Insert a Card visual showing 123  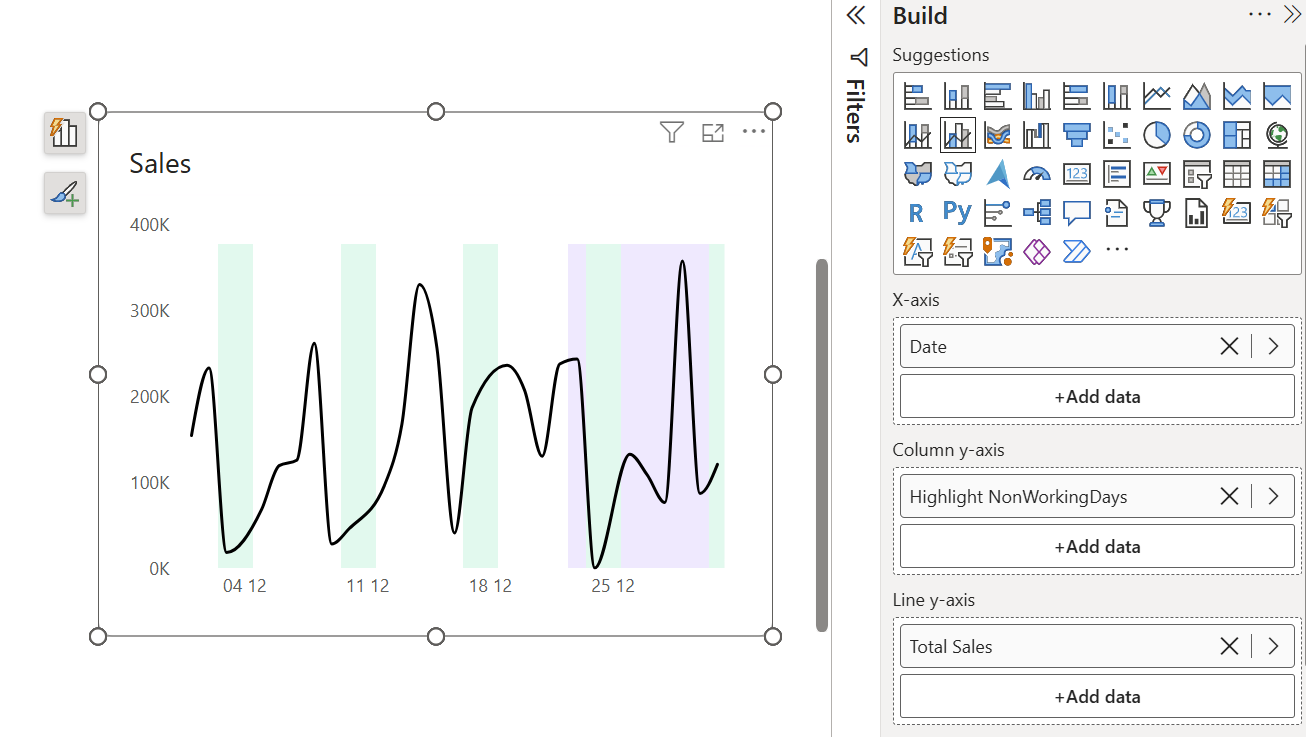[1077, 174]
